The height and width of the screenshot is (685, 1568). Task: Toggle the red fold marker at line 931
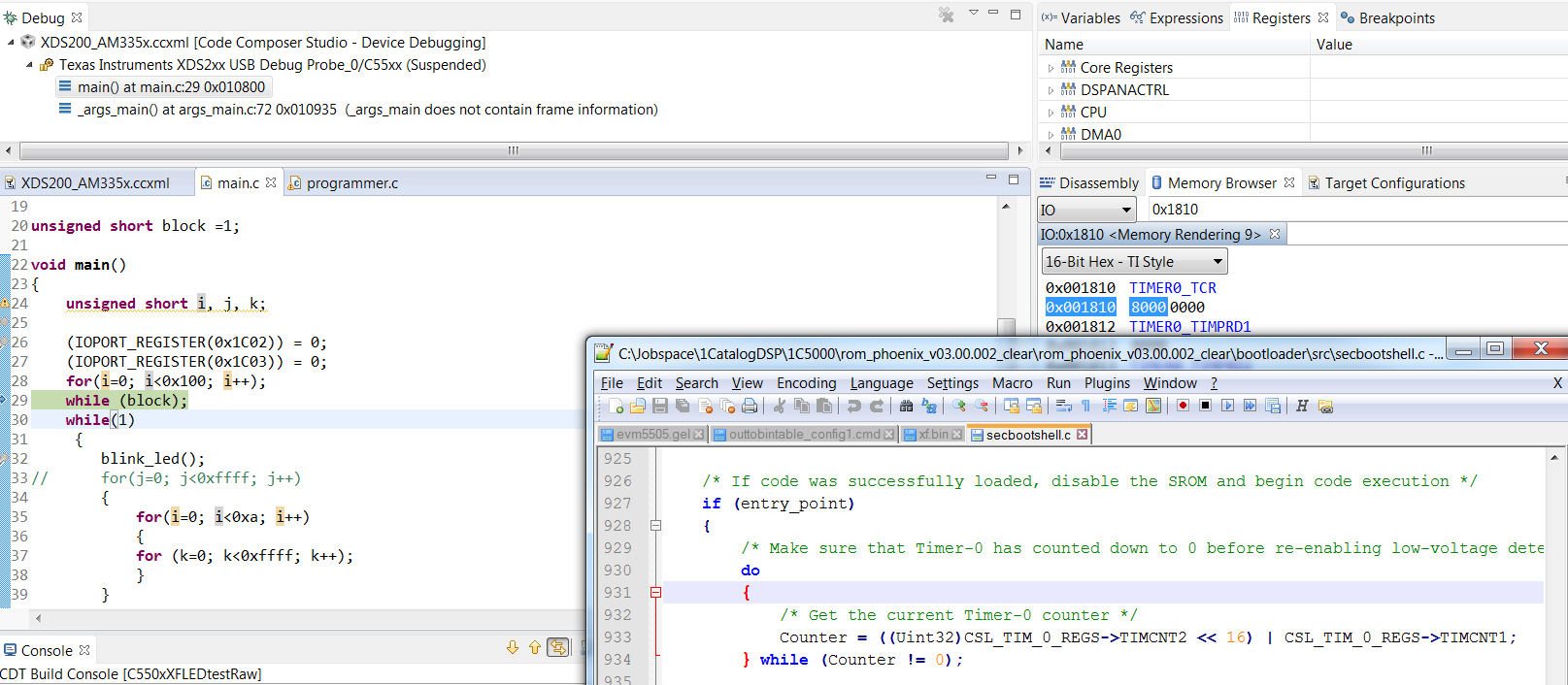point(655,593)
